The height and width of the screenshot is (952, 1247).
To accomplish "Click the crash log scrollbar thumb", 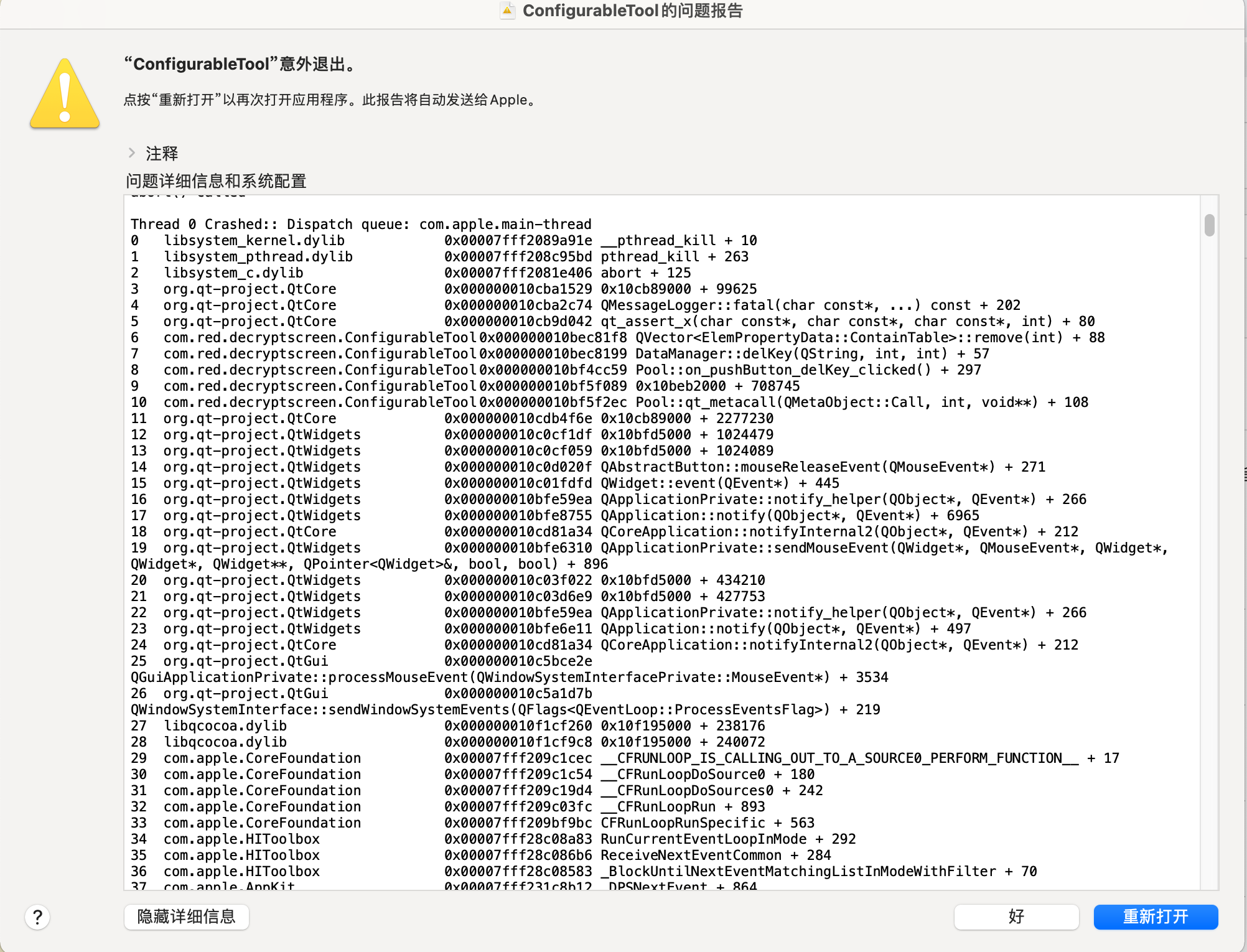I will pyautogui.click(x=1209, y=225).
